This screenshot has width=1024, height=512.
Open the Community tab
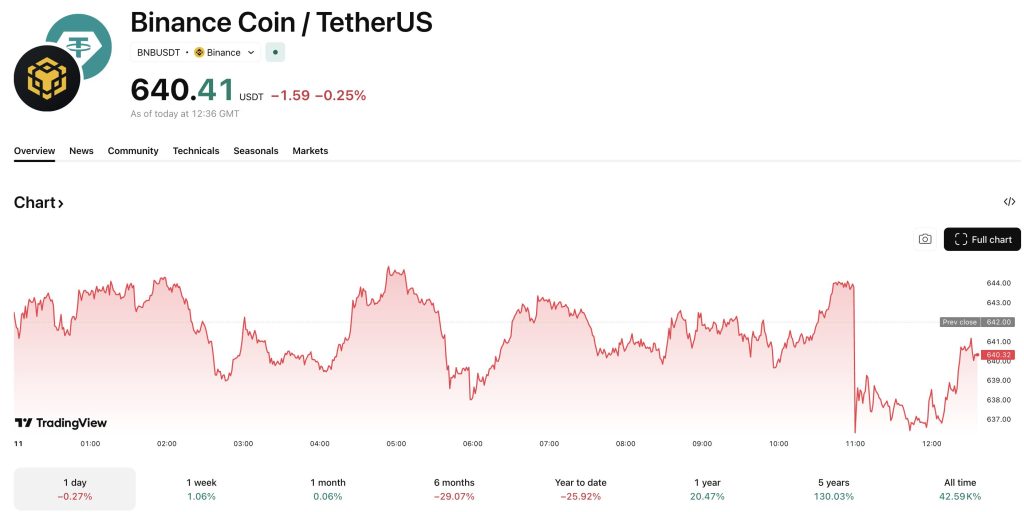(133, 151)
